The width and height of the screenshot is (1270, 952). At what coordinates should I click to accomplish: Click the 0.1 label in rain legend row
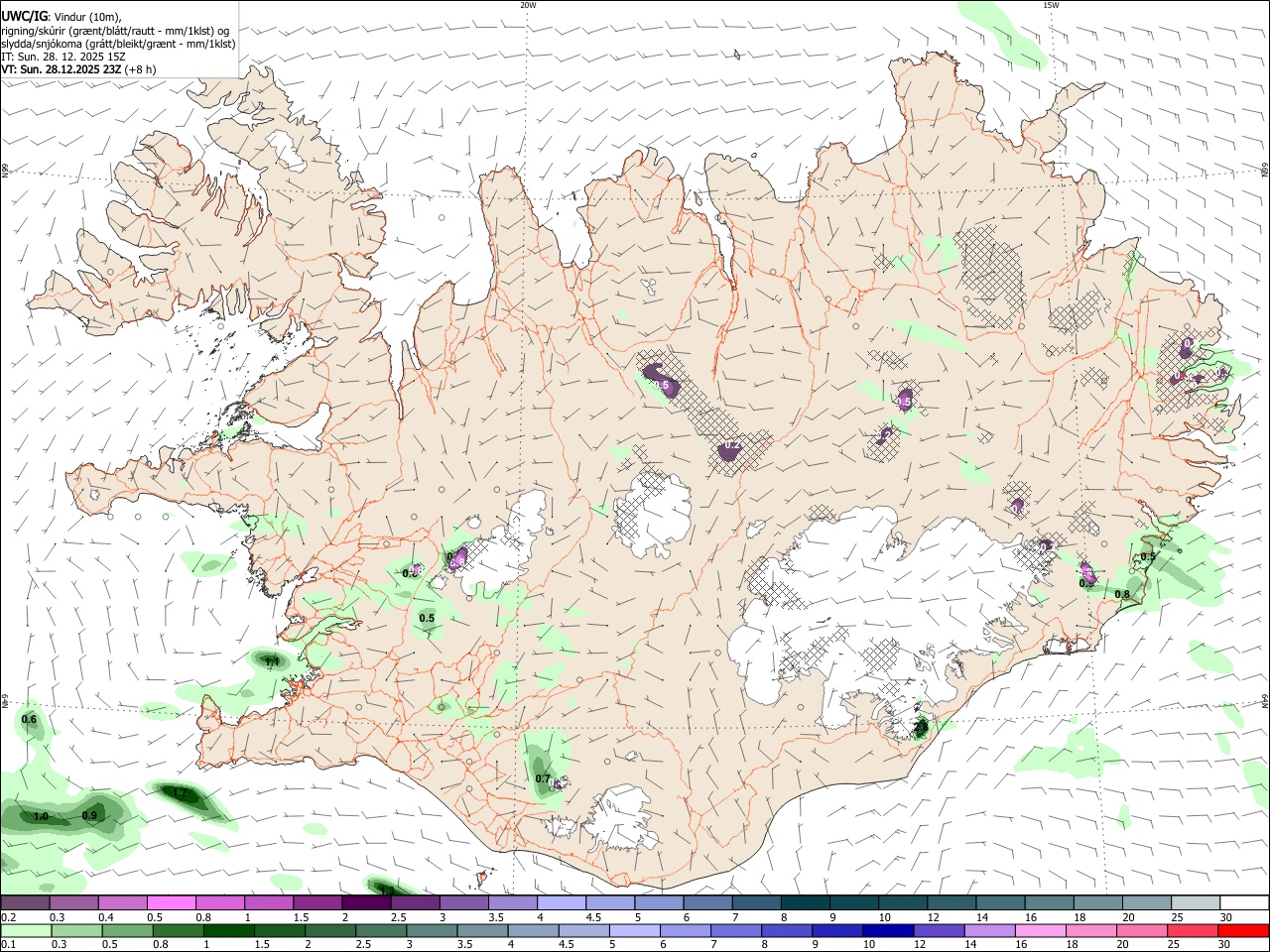pyautogui.click(x=8, y=945)
